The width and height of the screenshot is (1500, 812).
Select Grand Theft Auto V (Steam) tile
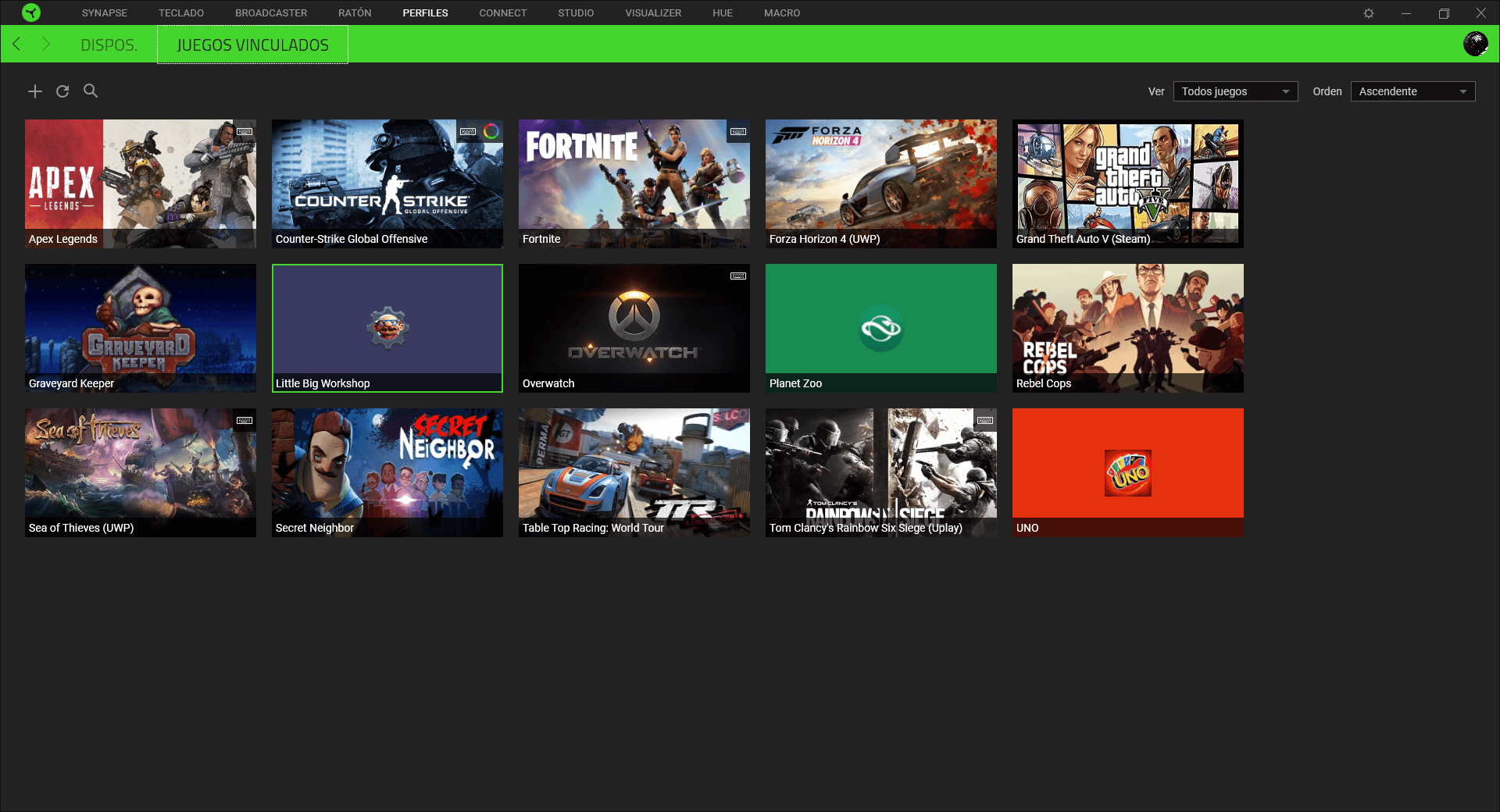tap(1128, 183)
